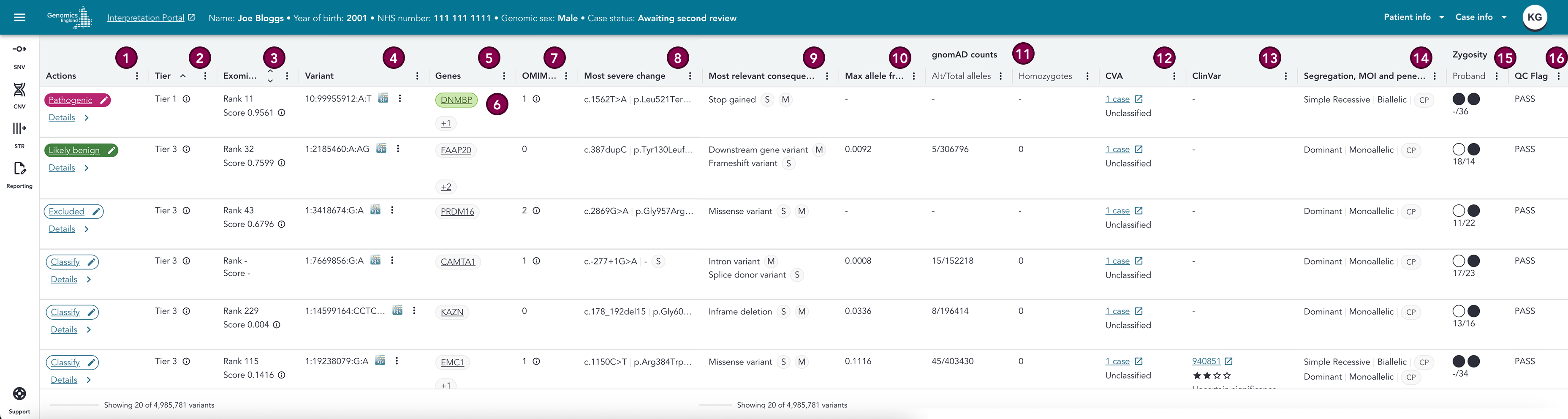Click the DNMBP gene chip
The image size is (1568, 419).
coord(457,100)
